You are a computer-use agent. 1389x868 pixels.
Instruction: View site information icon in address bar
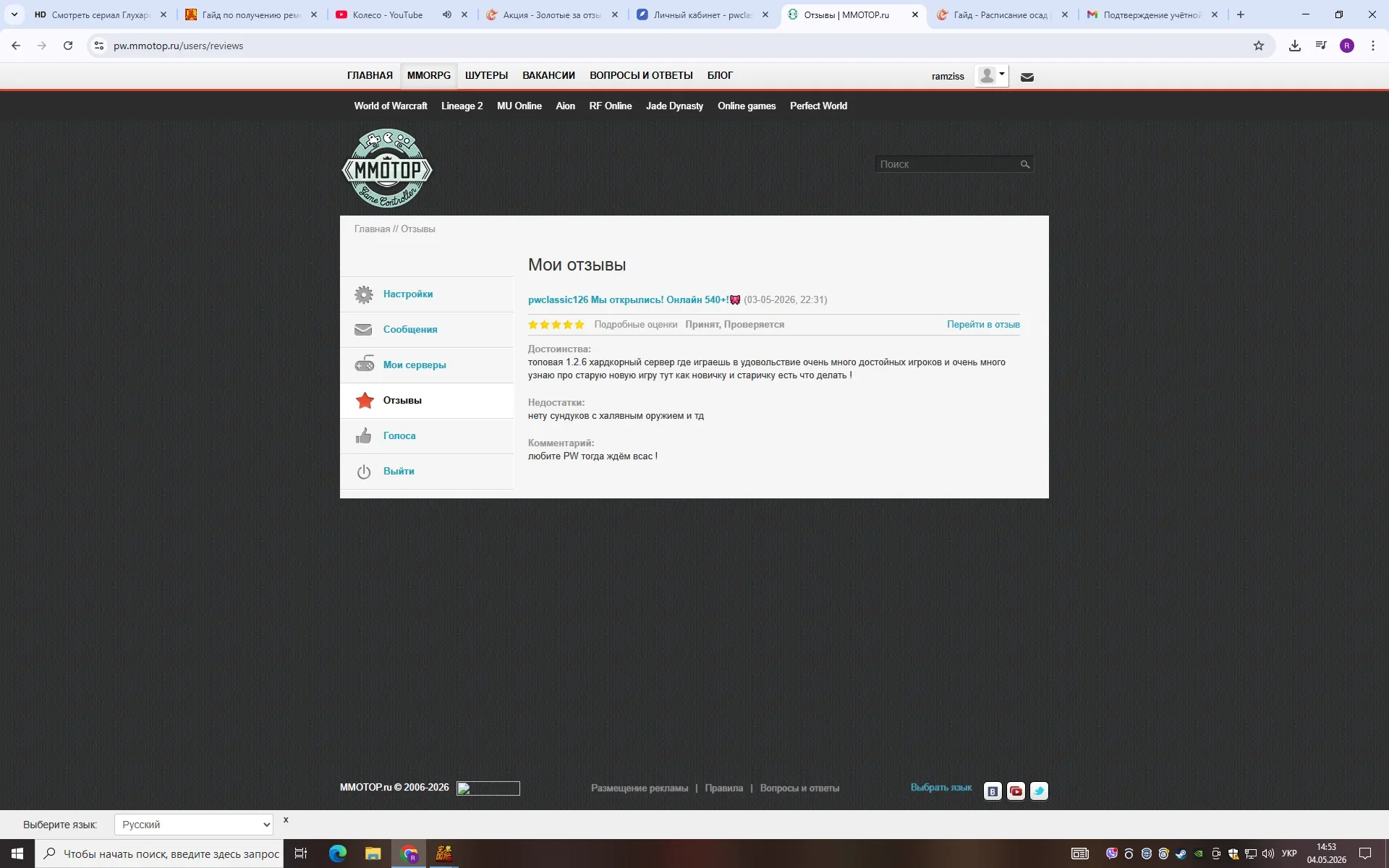click(99, 46)
